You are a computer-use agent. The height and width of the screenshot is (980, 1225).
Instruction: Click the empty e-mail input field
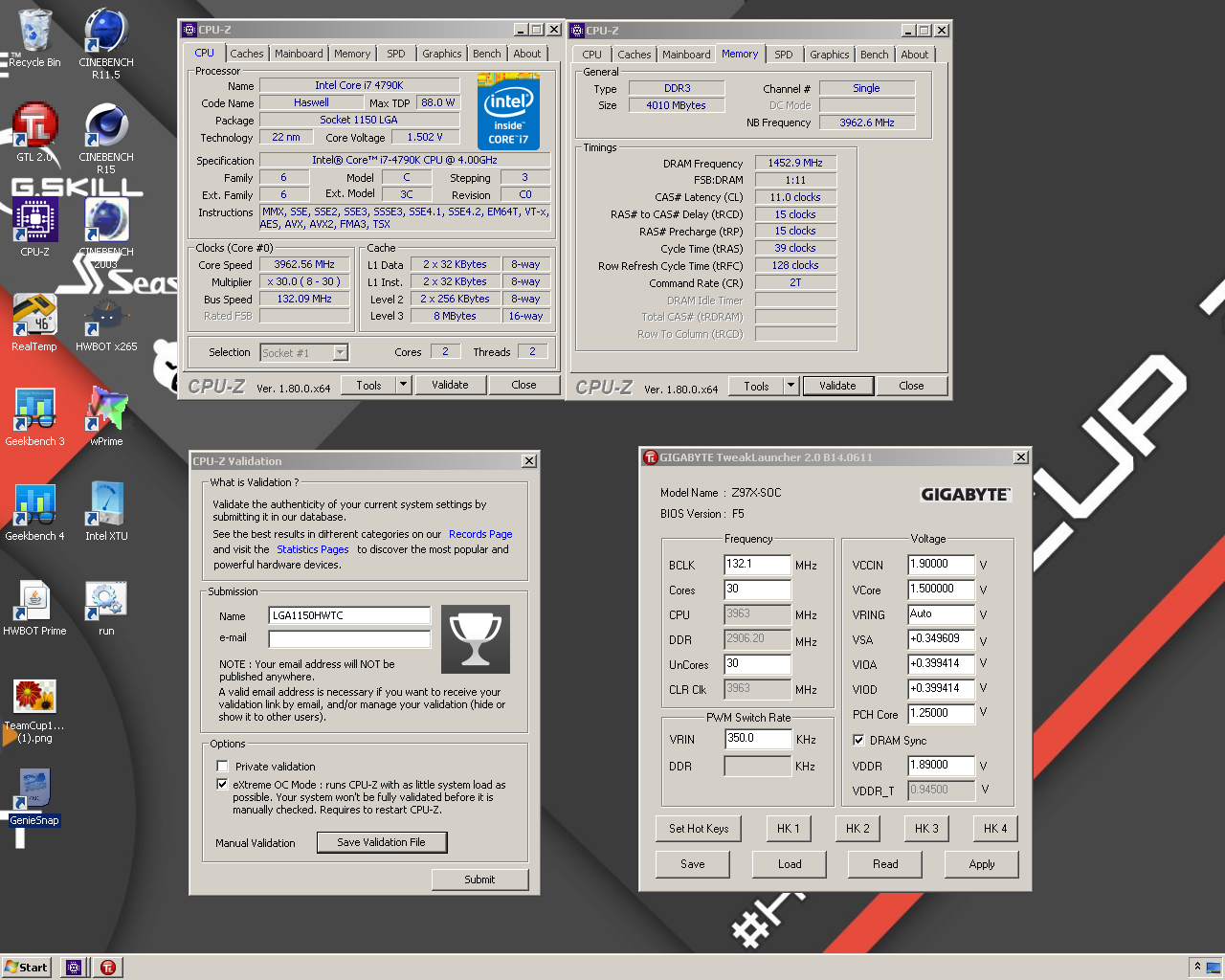[x=349, y=638]
